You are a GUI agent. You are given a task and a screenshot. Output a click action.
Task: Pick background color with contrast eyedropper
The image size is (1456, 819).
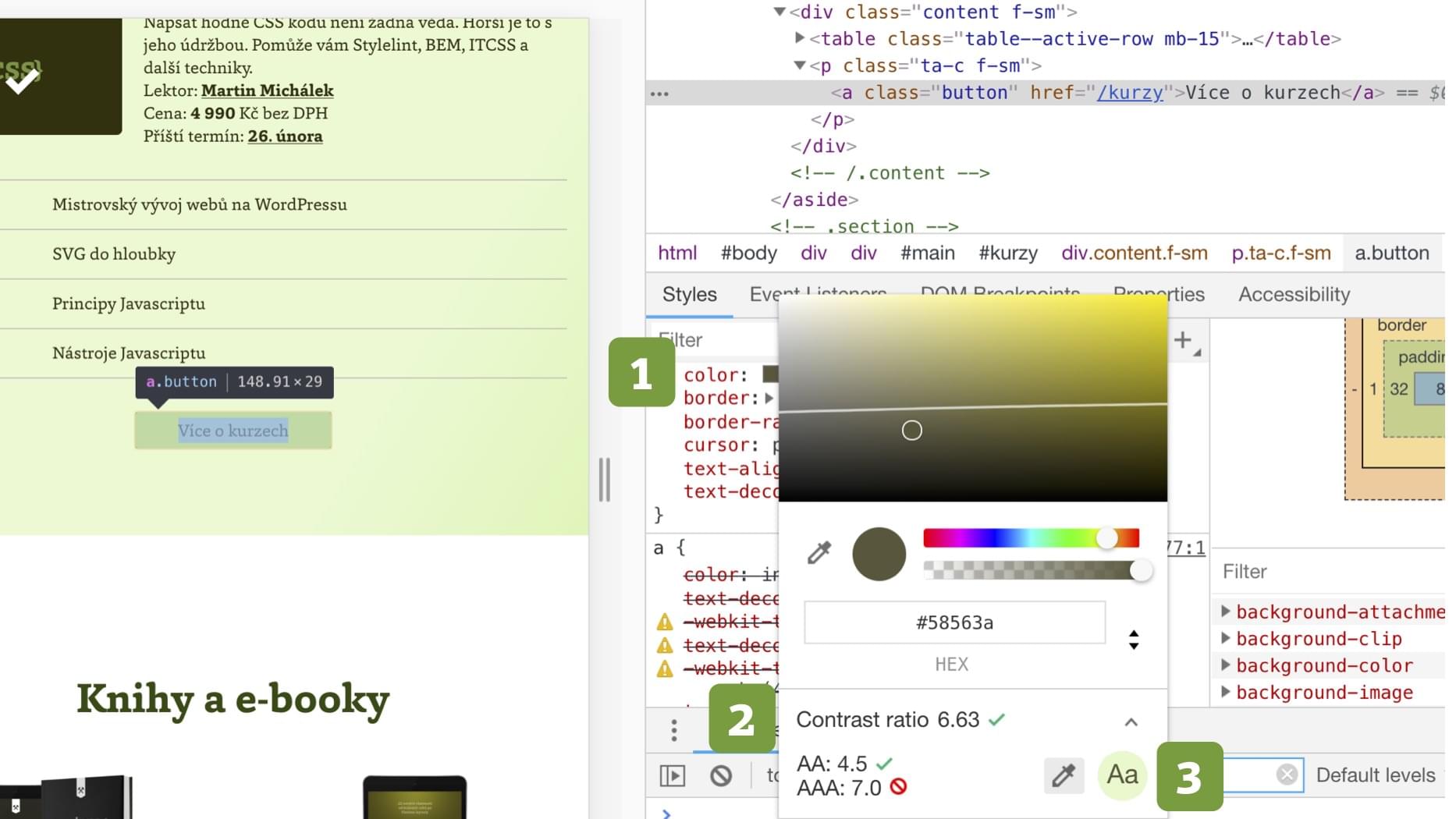(1064, 775)
